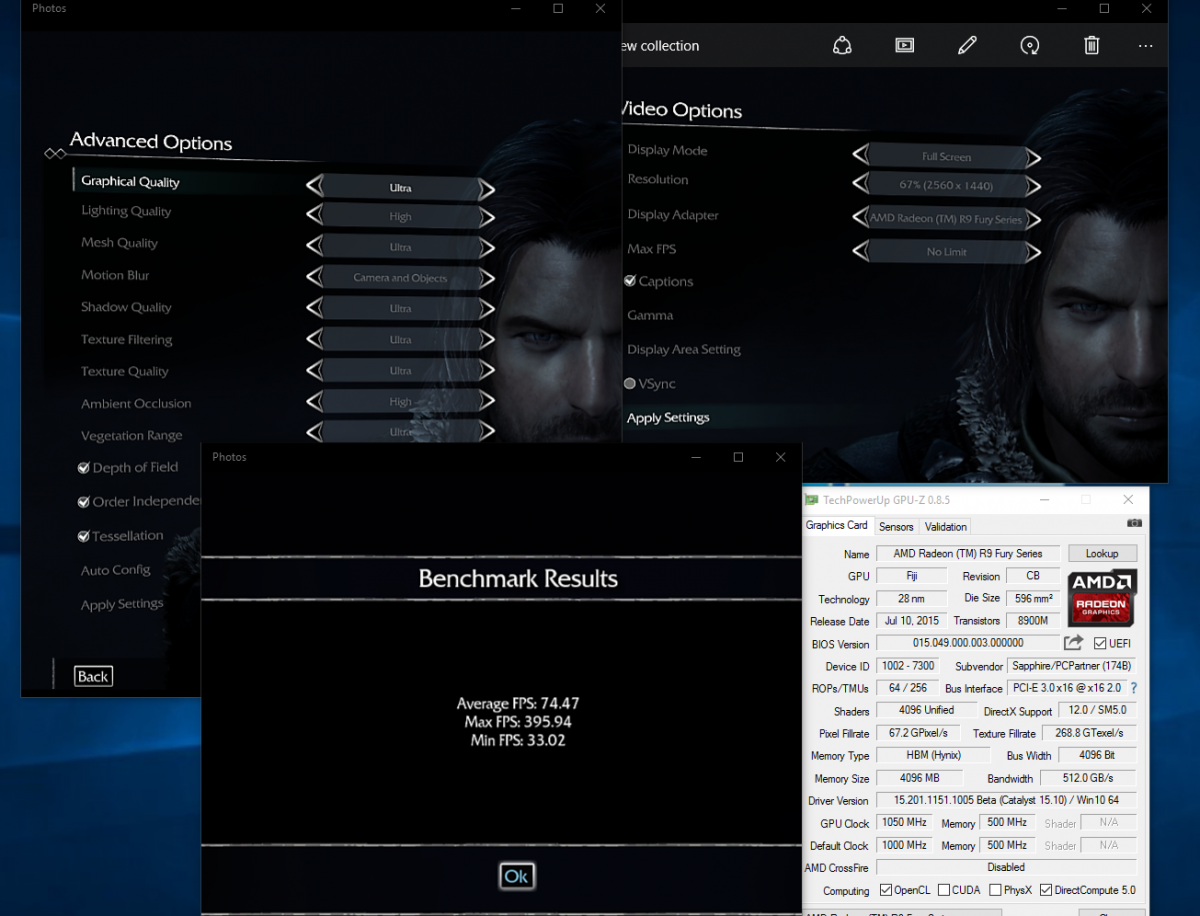This screenshot has width=1200, height=916.
Task: Select the Auto Config menu item
Action: 116,570
